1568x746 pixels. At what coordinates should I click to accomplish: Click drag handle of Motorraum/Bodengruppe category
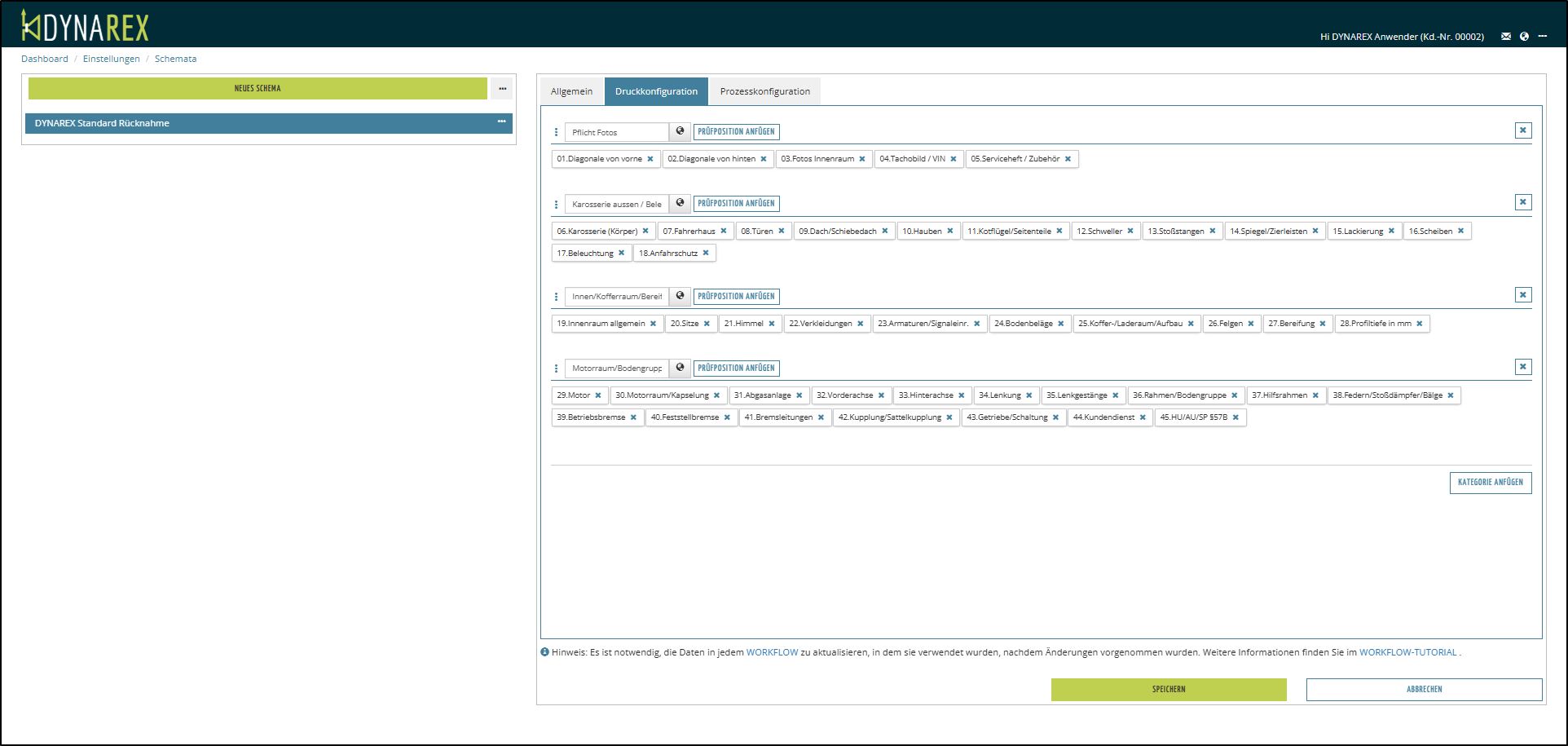point(557,369)
